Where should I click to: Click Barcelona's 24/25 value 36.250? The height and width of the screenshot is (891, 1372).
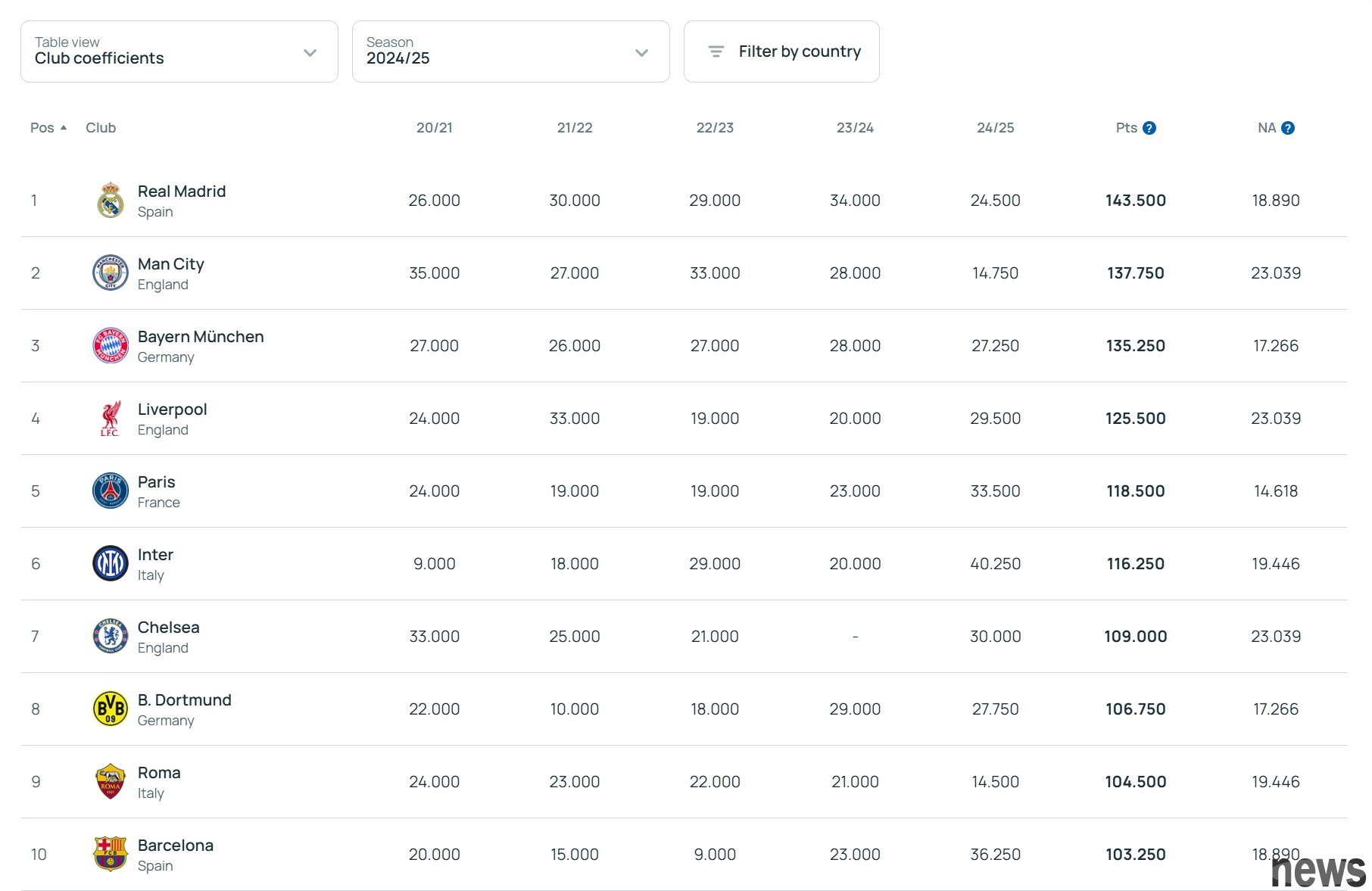[x=996, y=855]
